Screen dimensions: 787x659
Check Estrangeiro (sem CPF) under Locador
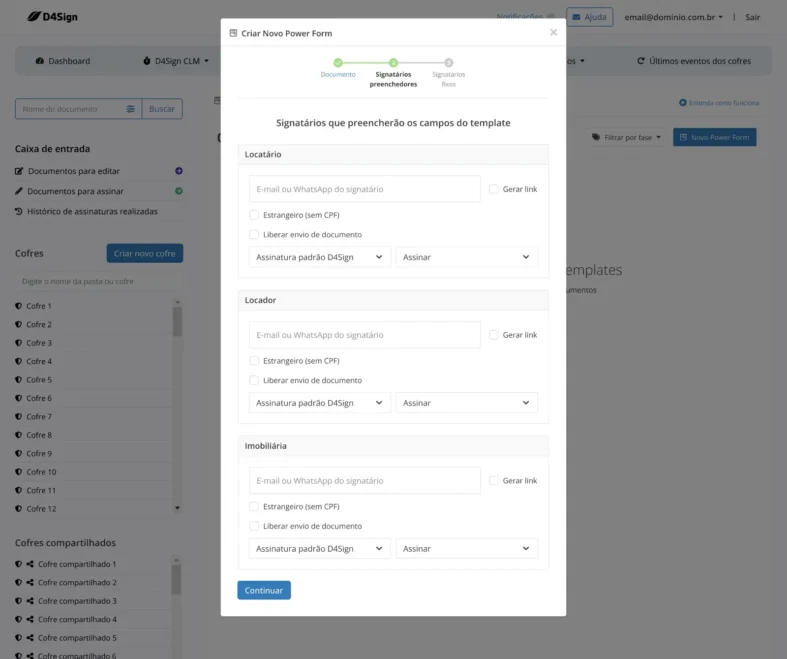click(x=254, y=360)
